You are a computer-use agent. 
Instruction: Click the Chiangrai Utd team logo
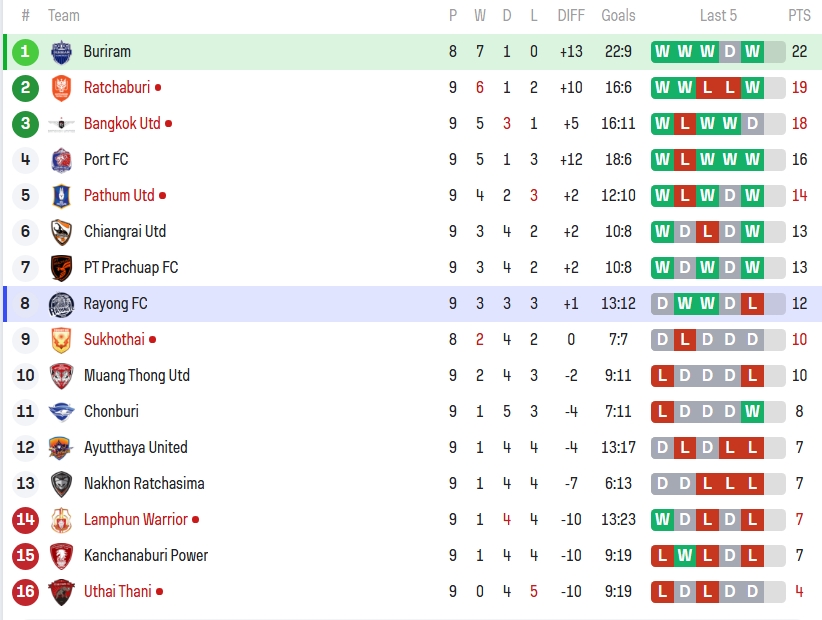61,232
